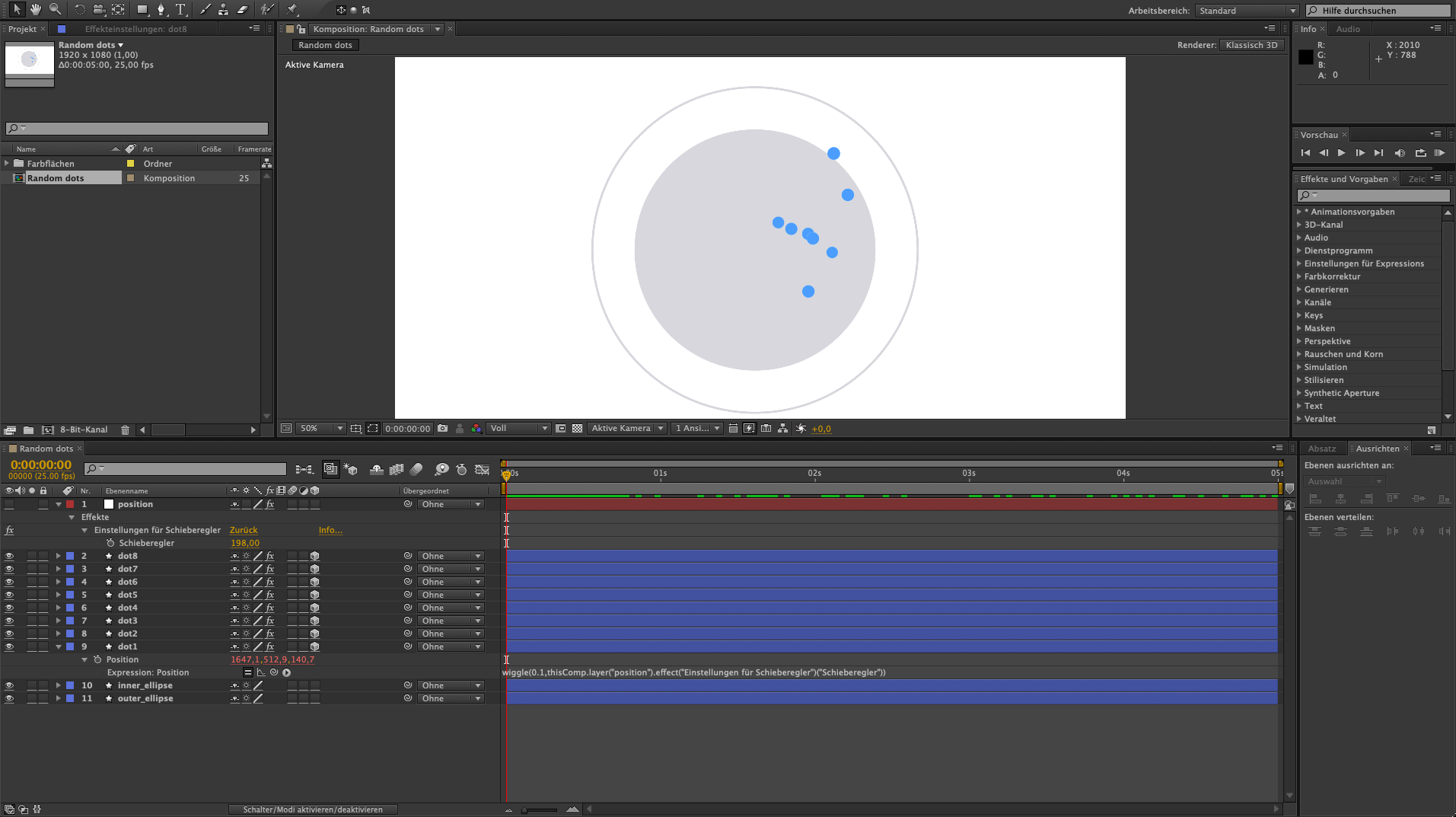Expand the dot5 layer properties
1456x817 pixels.
pyautogui.click(x=59, y=595)
